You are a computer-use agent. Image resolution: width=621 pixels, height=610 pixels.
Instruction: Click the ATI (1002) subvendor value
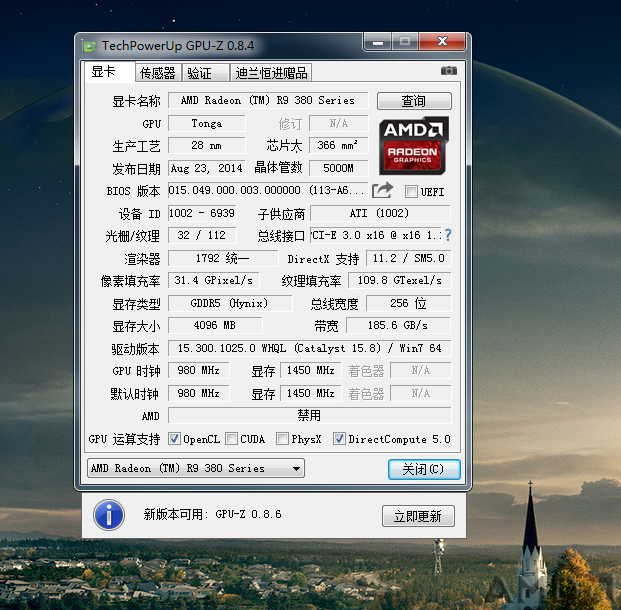[380, 213]
